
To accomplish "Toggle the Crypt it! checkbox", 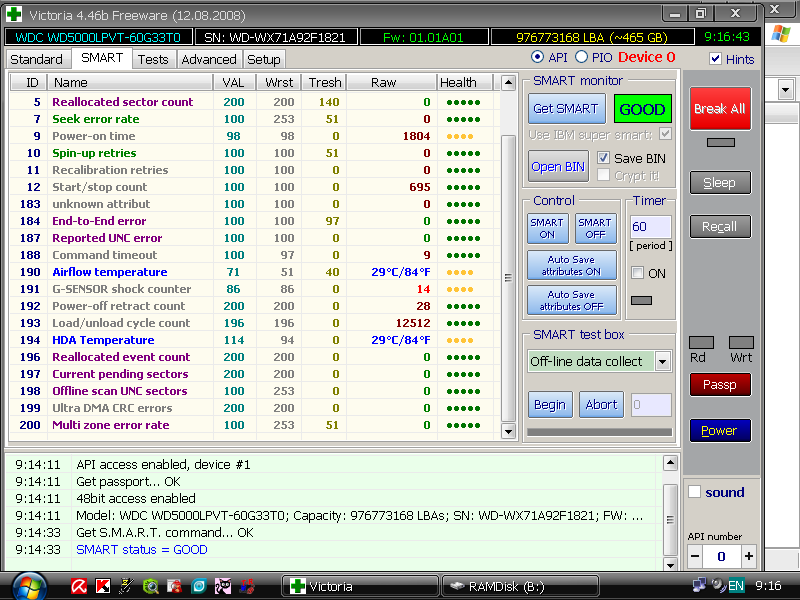I will coord(603,175).
